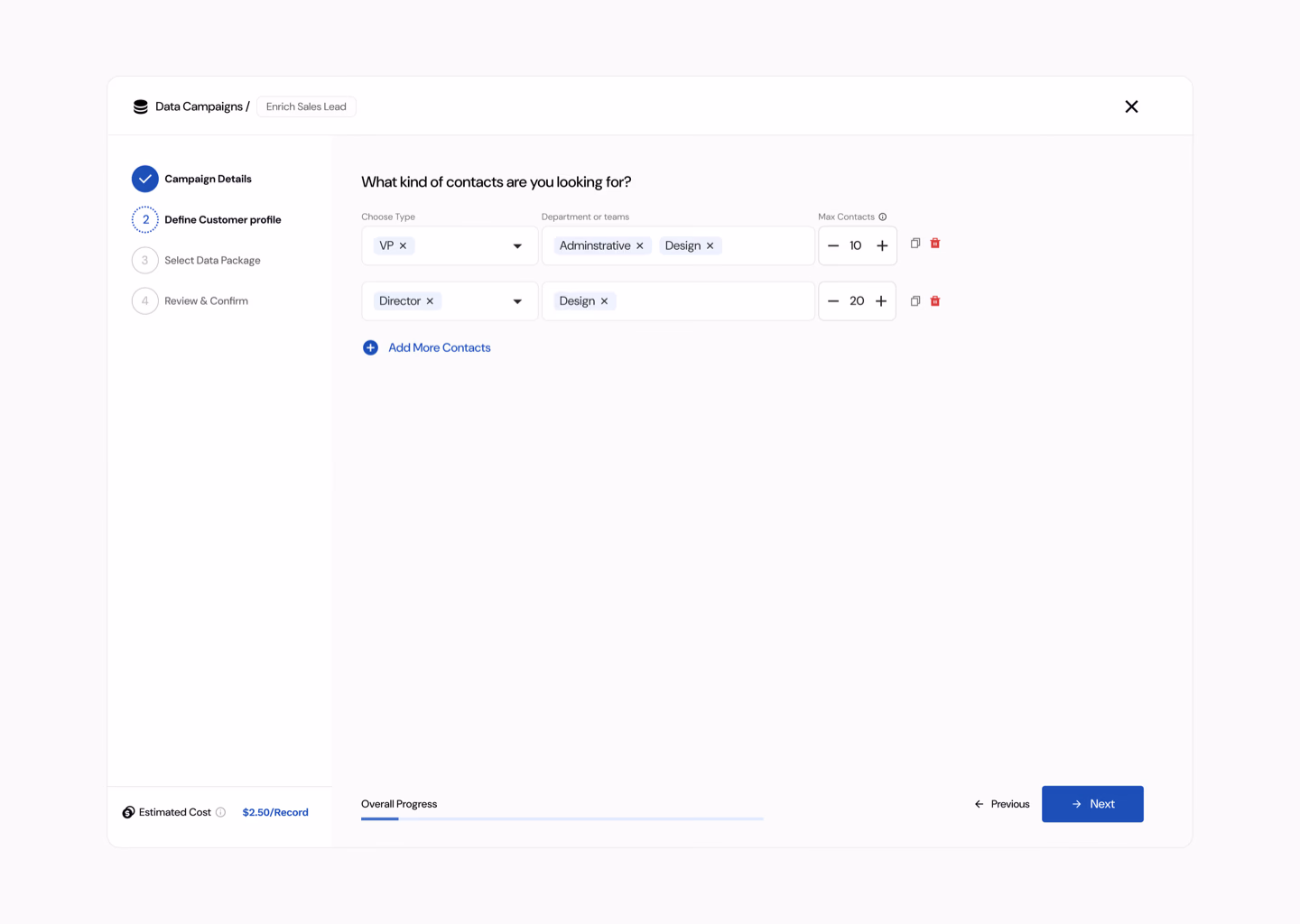Open the VP Choose Type dropdown
The image size is (1300, 924).
(516, 245)
